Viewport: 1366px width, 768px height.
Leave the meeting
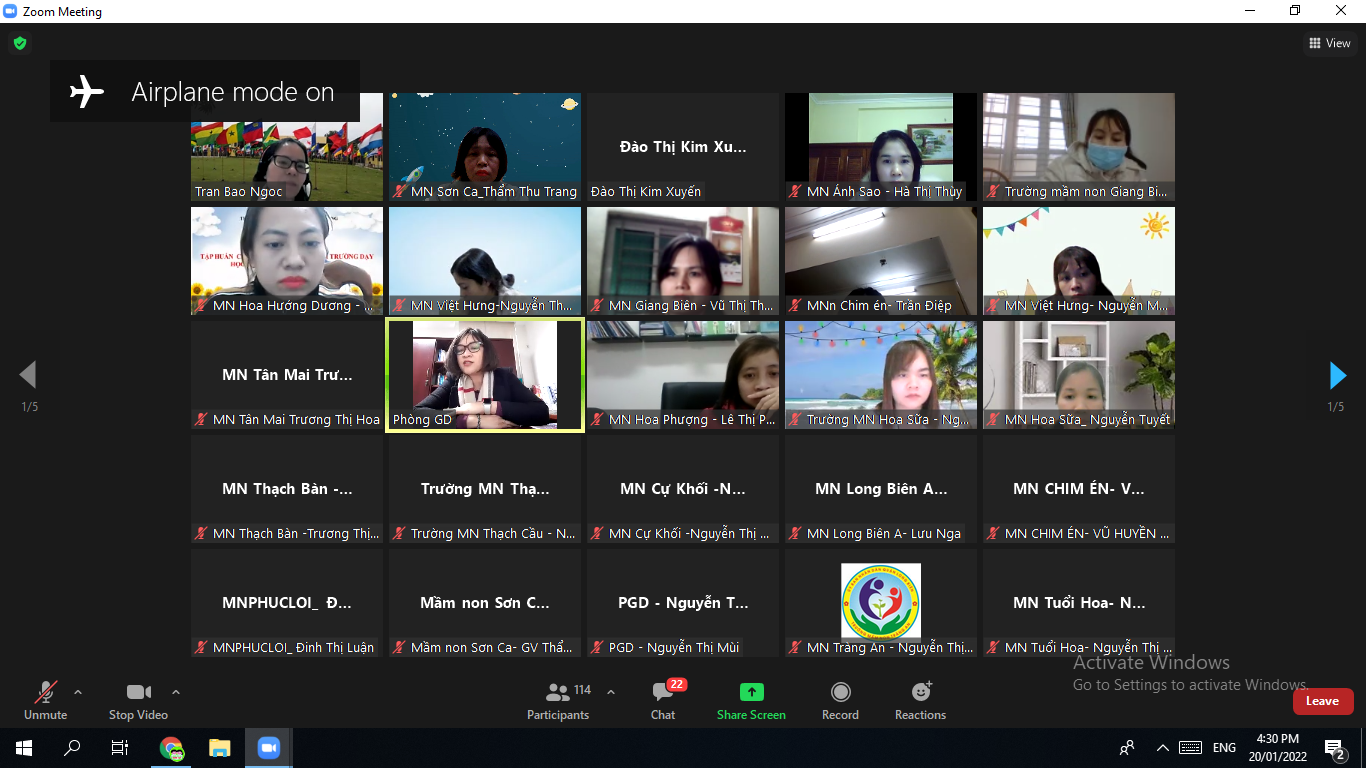(1322, 701)
